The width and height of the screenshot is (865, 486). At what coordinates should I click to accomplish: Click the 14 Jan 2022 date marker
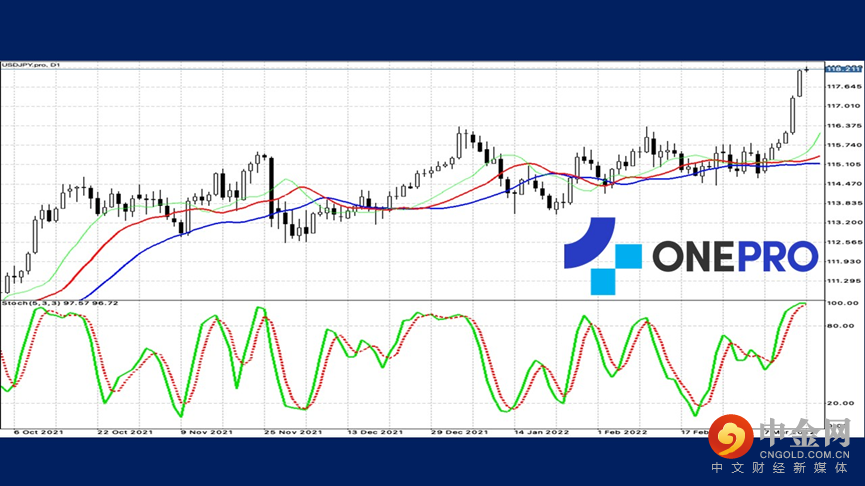pyautogui.click(x=541, y=432)
